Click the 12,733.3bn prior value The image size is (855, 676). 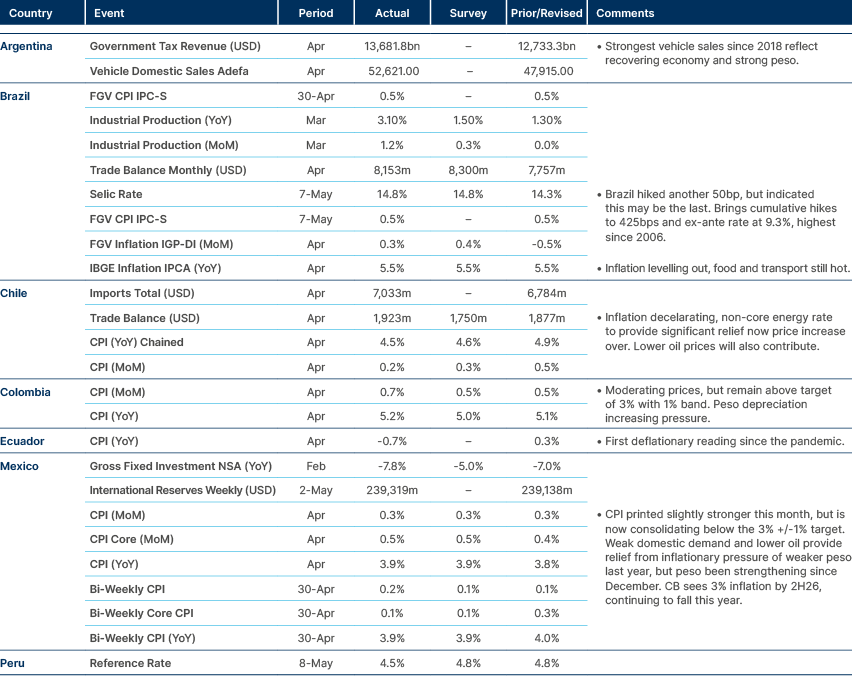(546, 46)
